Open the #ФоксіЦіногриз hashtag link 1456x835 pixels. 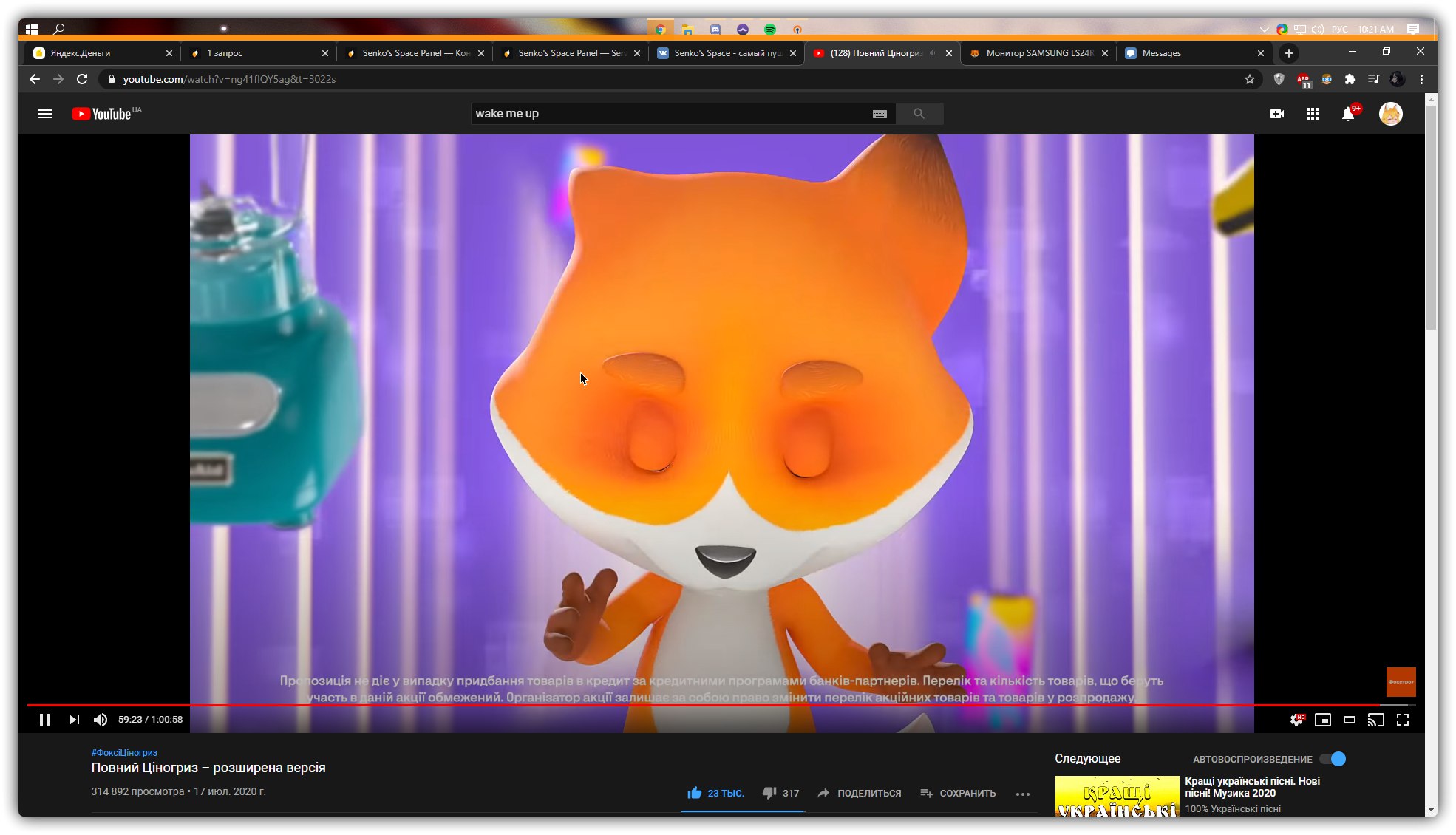124,752
